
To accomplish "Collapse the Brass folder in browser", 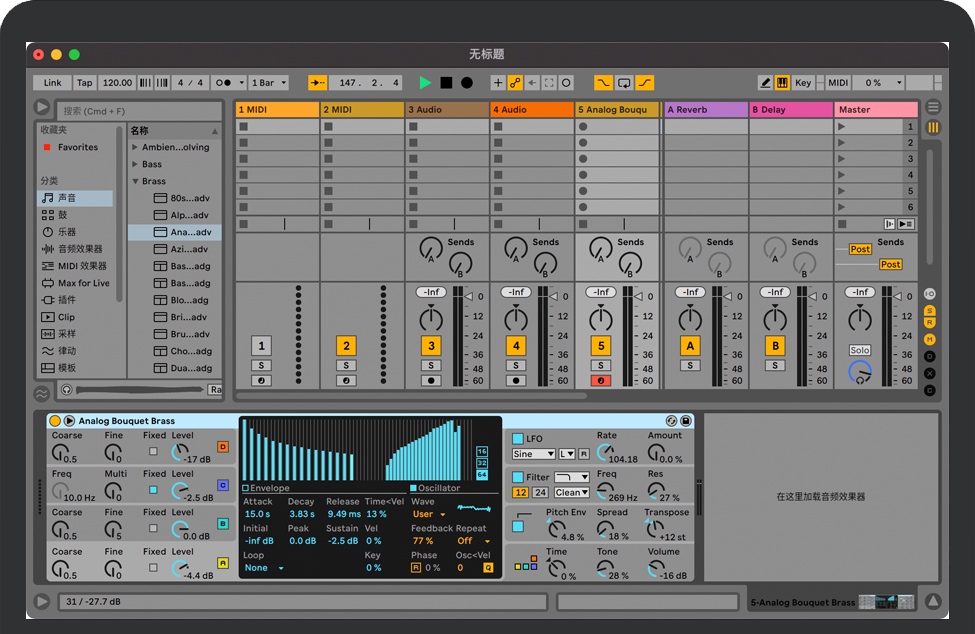I will tap(136, 181).
